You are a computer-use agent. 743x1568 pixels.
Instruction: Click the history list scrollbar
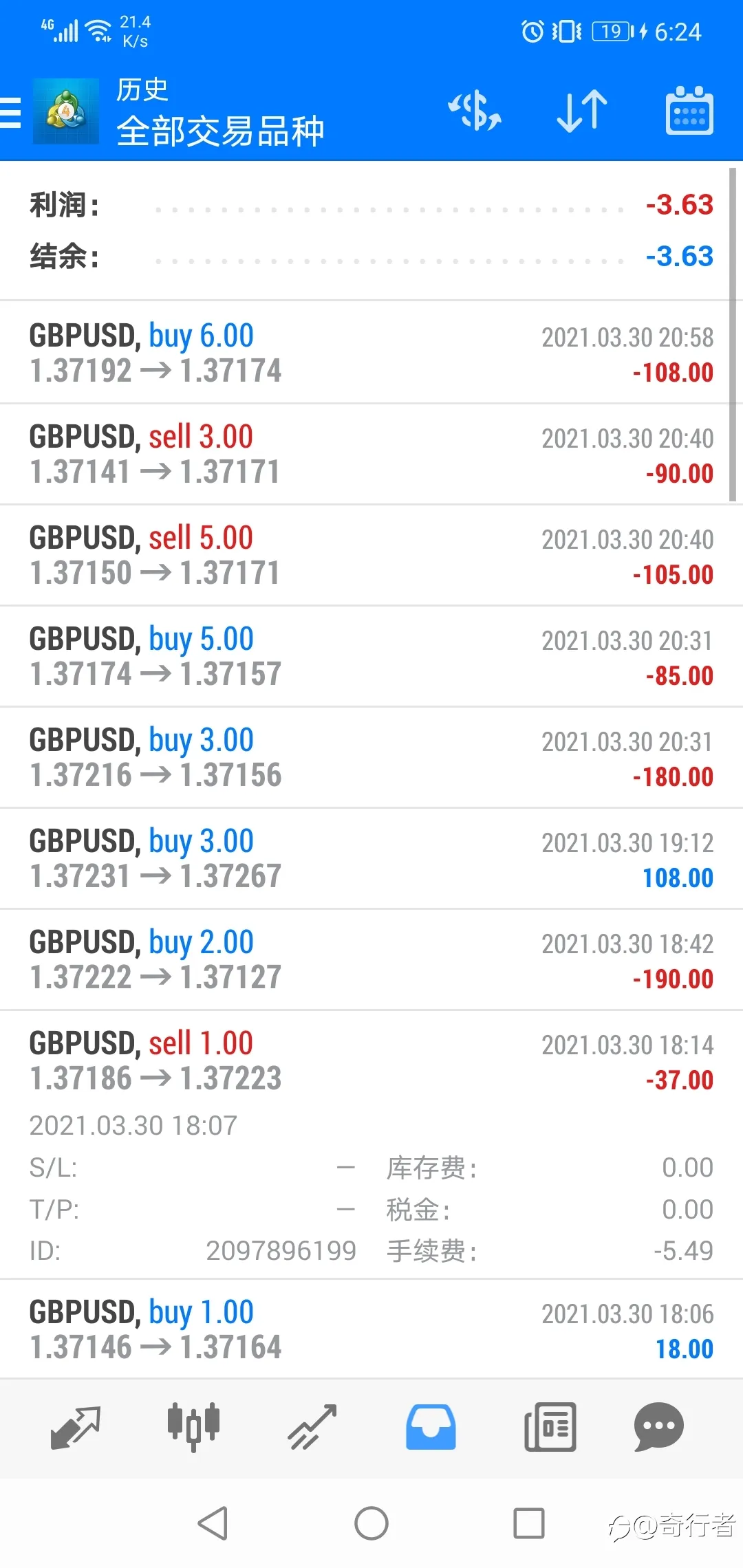(733, 334)
